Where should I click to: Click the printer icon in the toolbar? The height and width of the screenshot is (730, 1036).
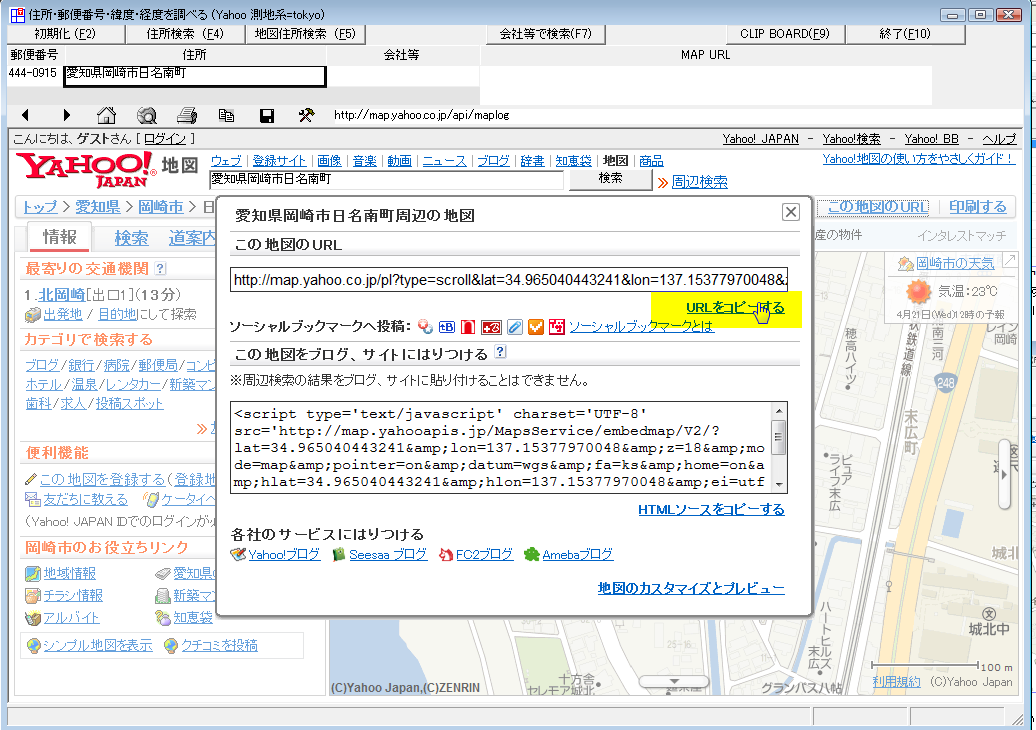pos(187,116)
